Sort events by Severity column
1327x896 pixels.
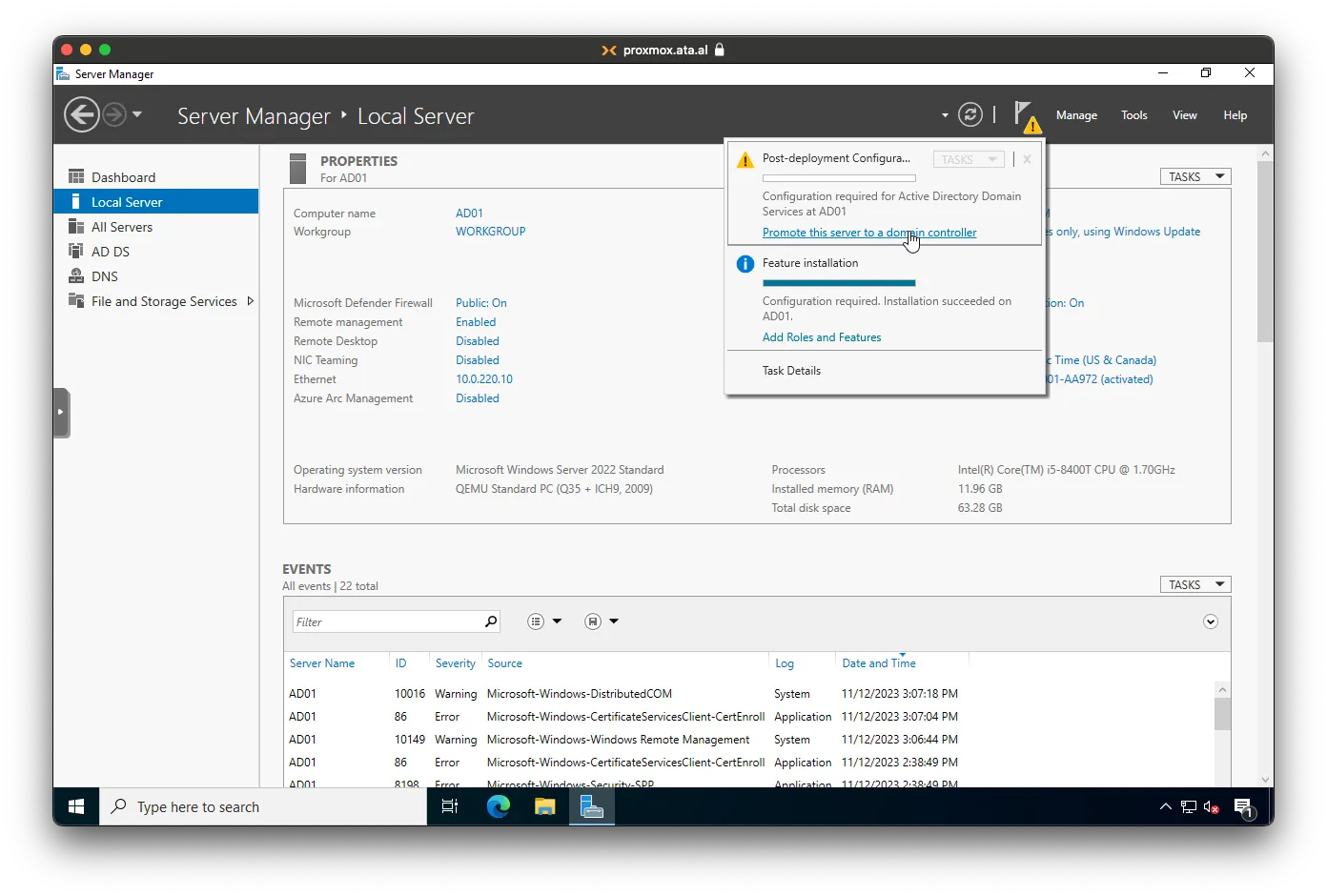(456, 663)
